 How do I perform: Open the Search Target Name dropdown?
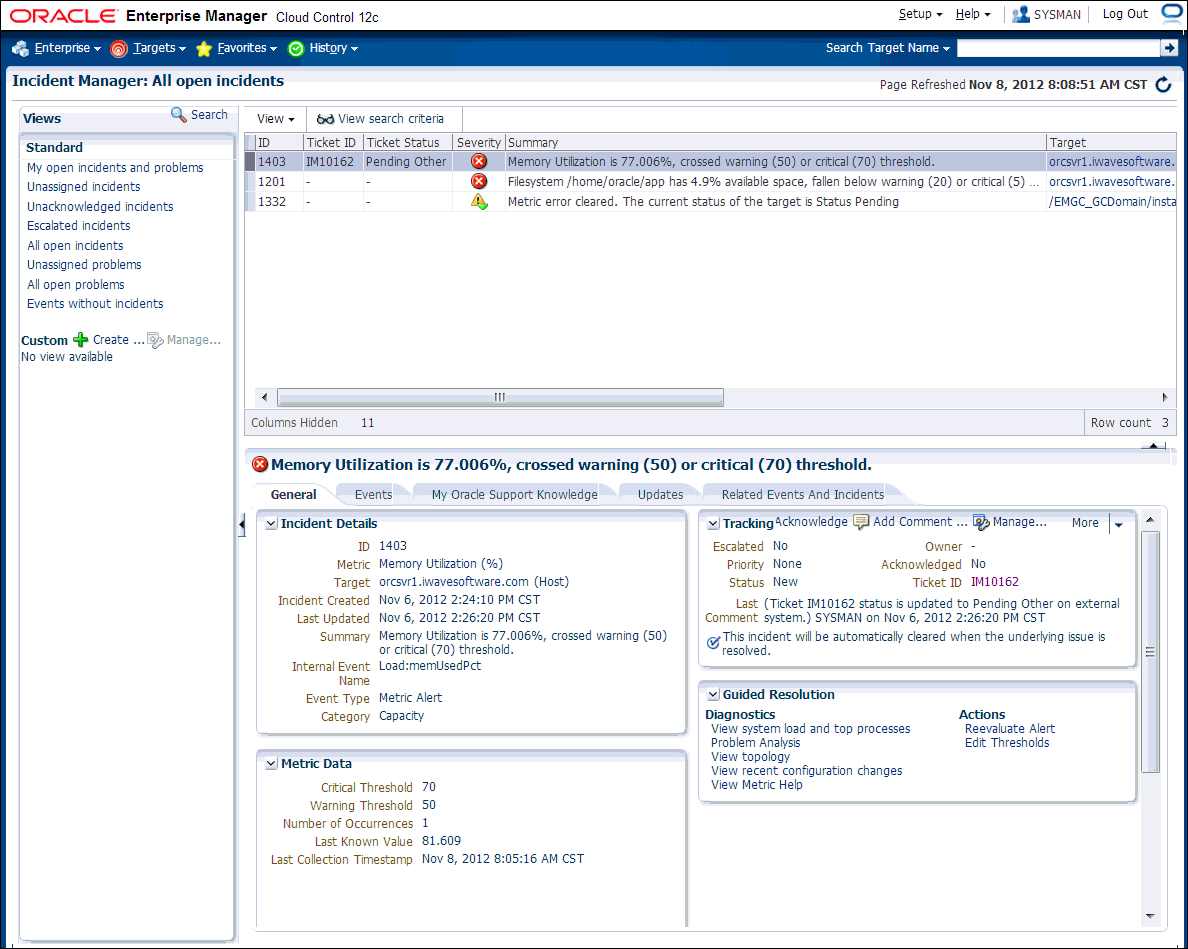click(x=888, y=48)
